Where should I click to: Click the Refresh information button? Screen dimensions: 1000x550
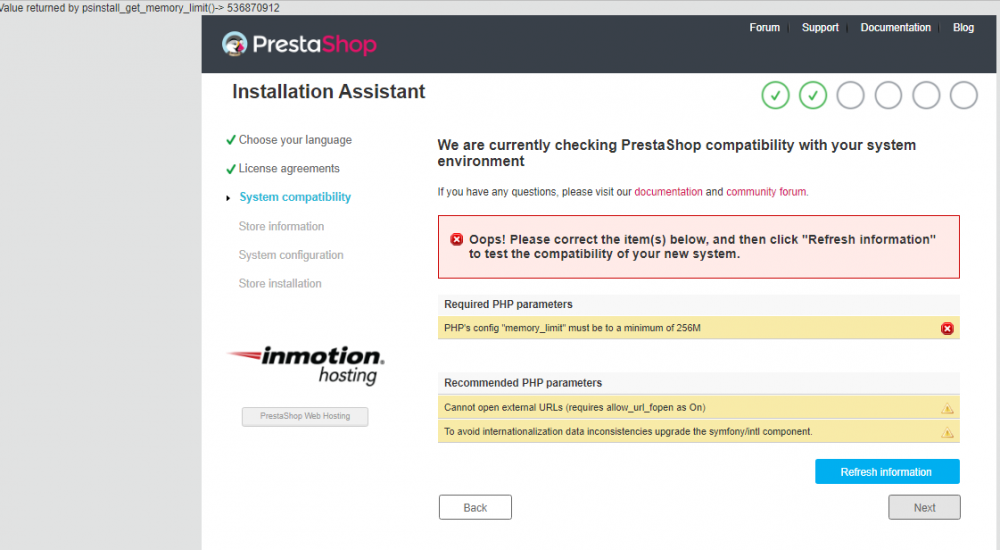[x=886, y=472]
